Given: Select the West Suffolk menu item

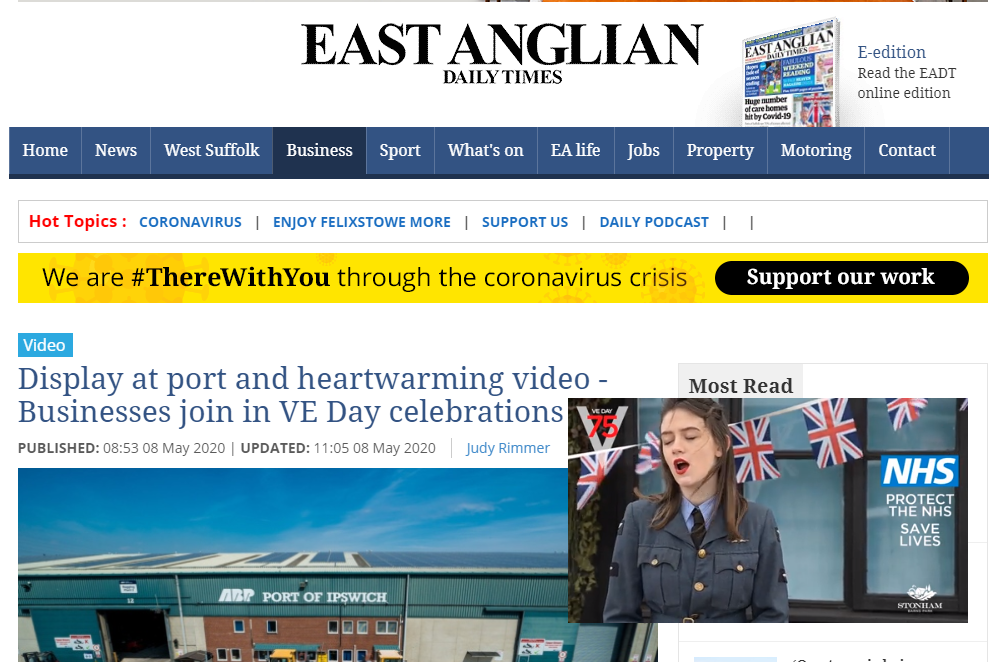Looking at the screenshot, I should click(x=211, y=151).
